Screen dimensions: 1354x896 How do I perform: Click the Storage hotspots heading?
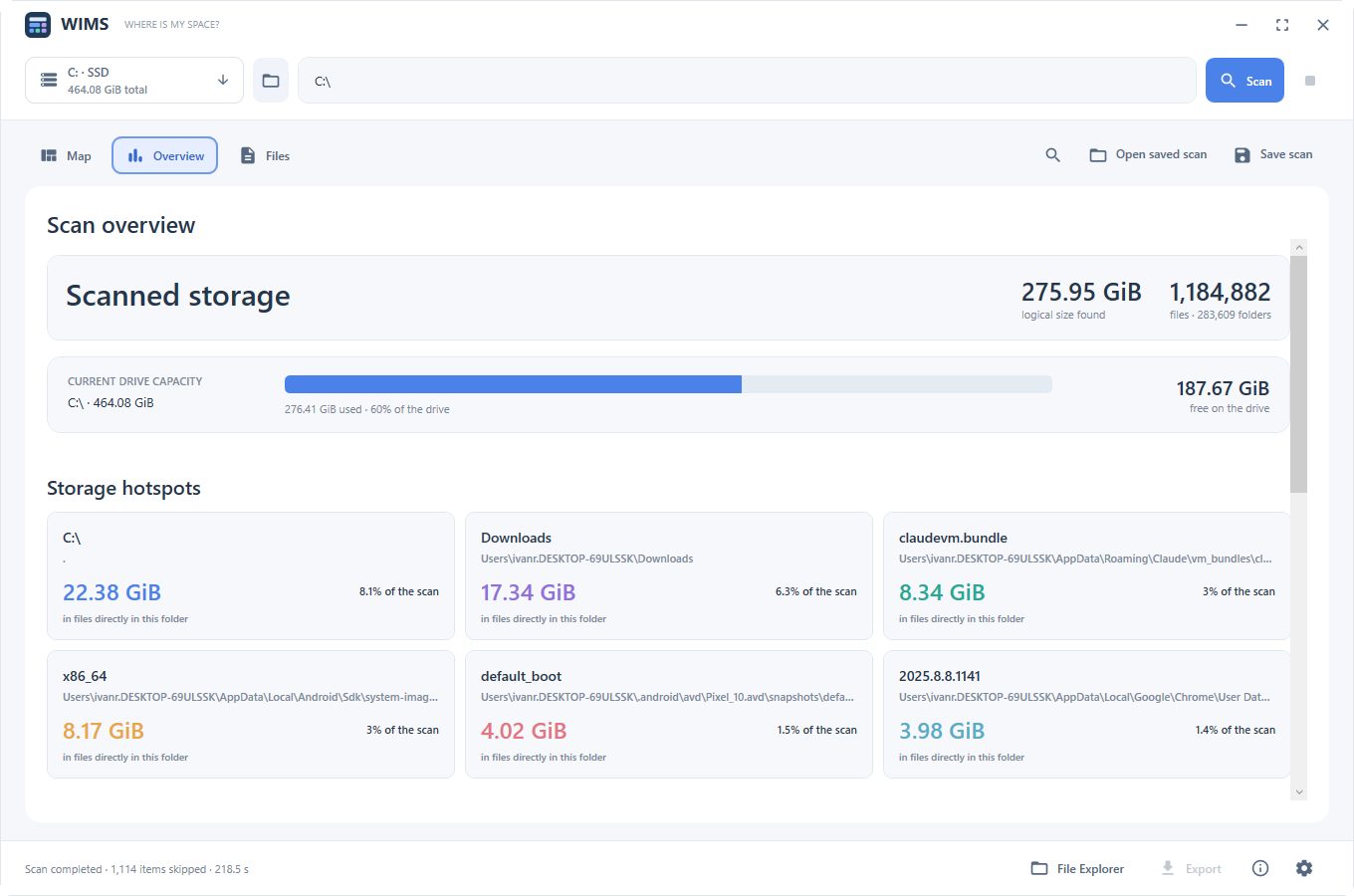[123, 488]
